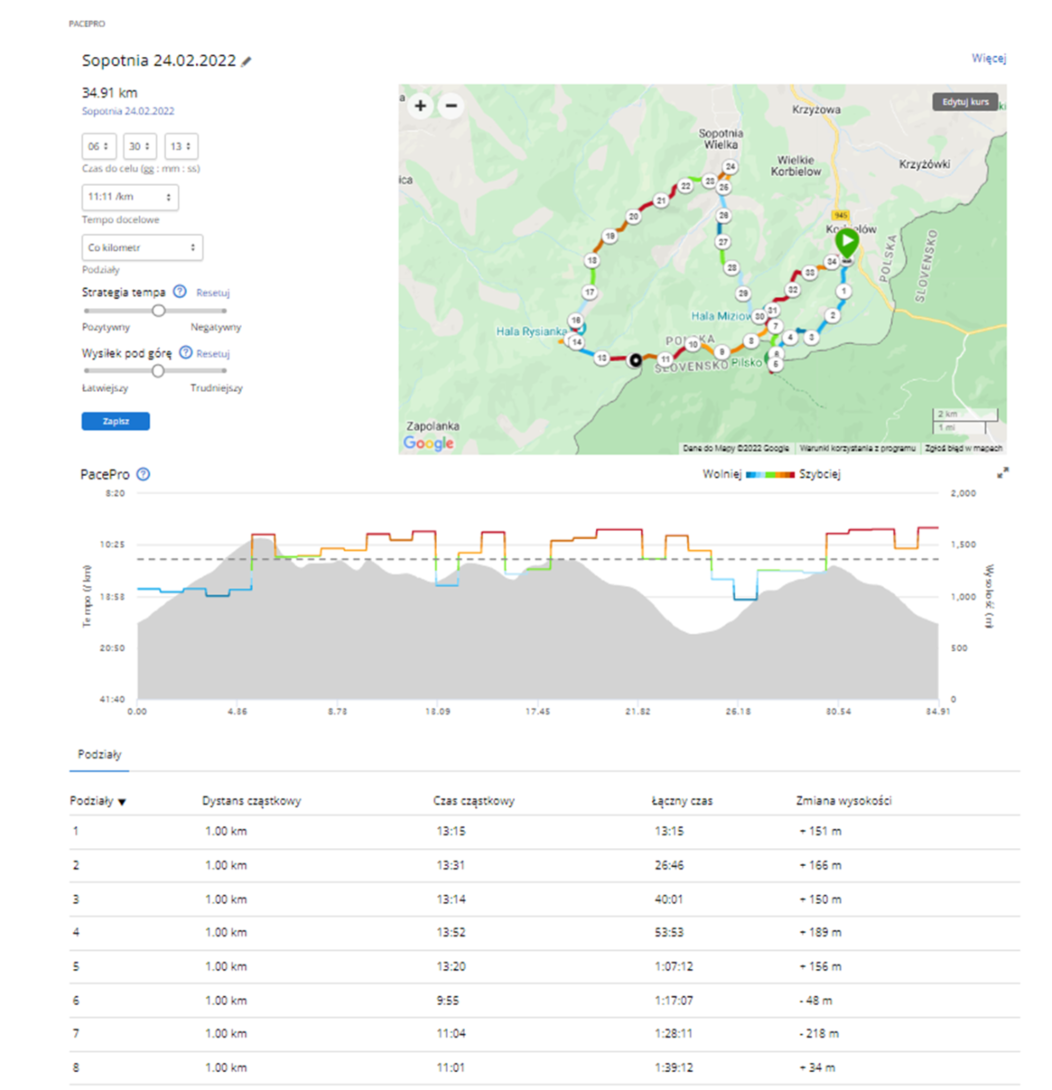Open the Google logo link on the map
The height and width of the screenshot is (1090, 1052).
pos(428,443)
